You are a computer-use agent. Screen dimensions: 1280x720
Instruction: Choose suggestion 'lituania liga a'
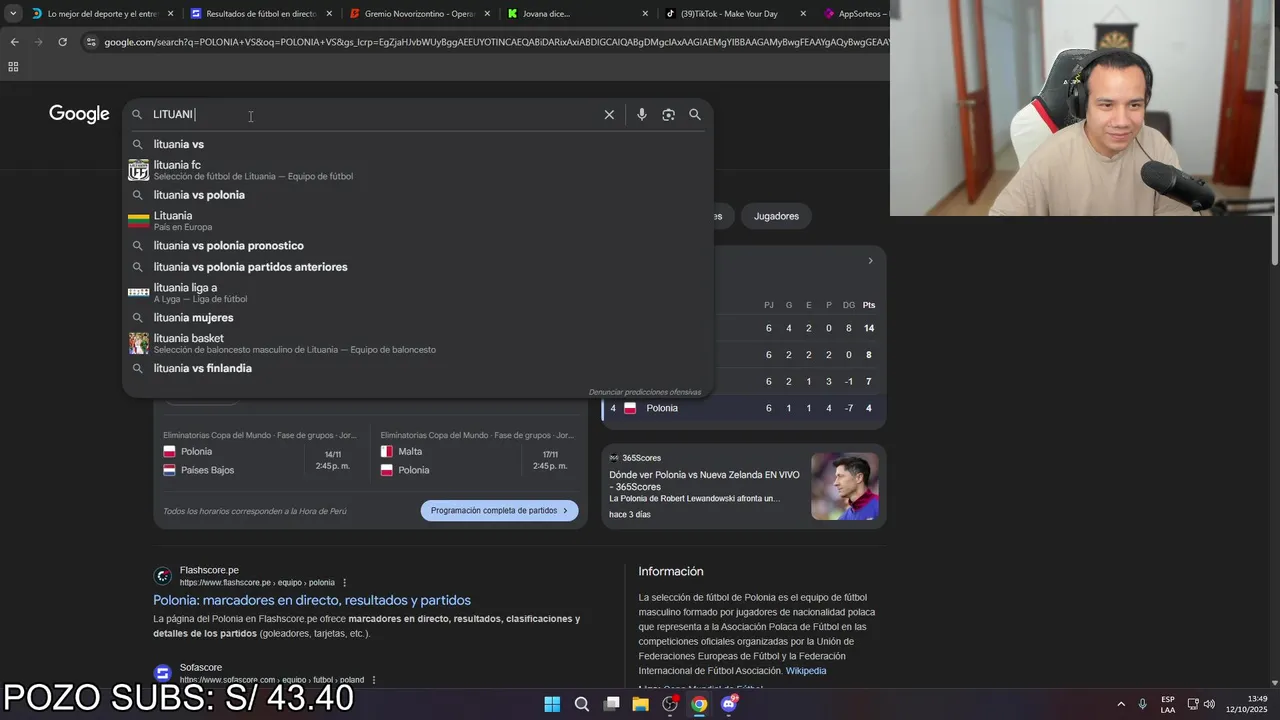[x=418, y=293]
